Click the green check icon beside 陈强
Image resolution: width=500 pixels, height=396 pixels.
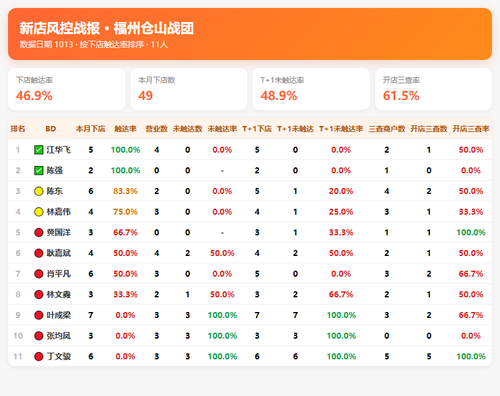(x=39, y=171)
